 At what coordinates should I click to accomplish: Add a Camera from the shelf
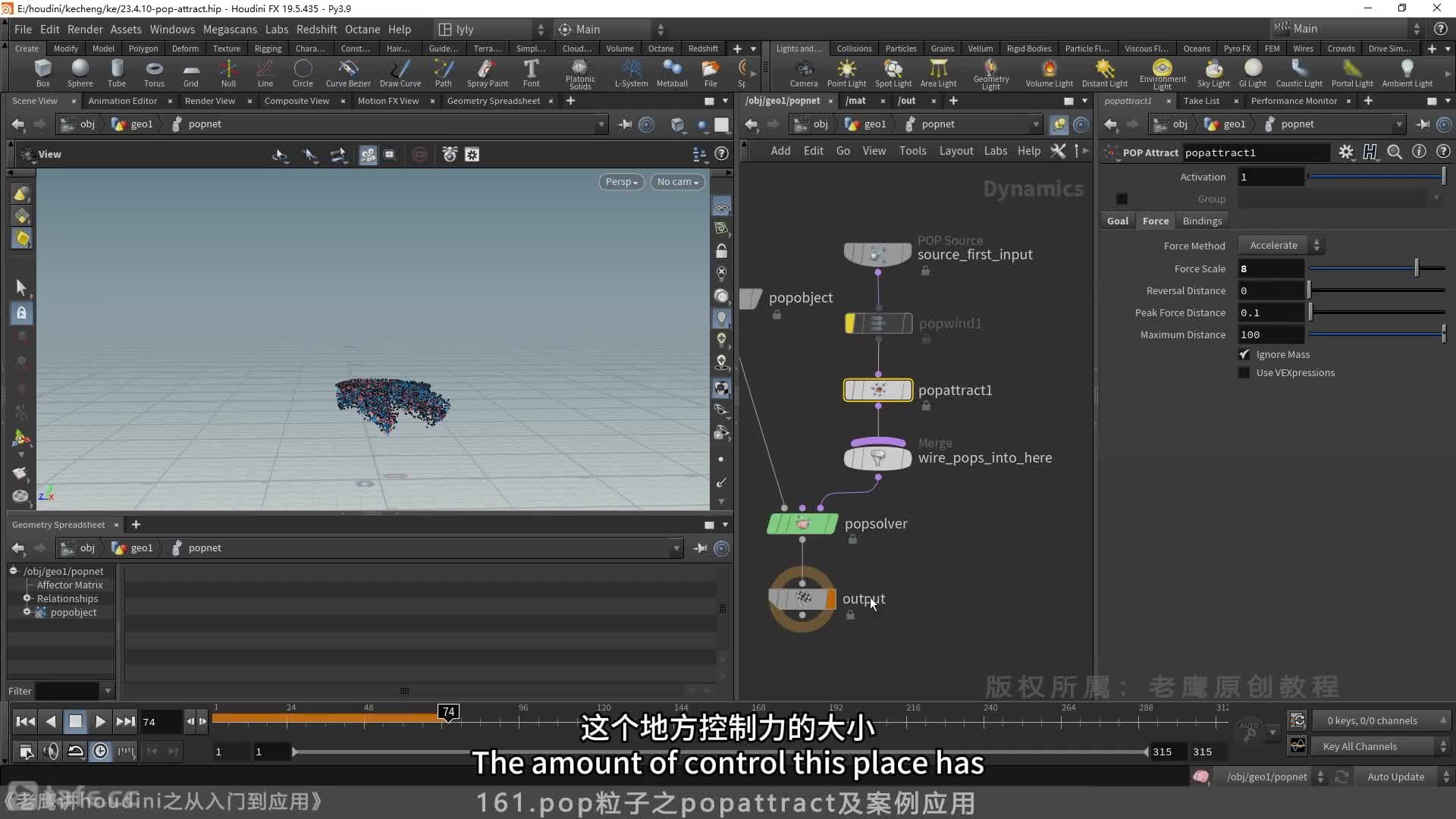pyautogui.click(x=804, y=74)
